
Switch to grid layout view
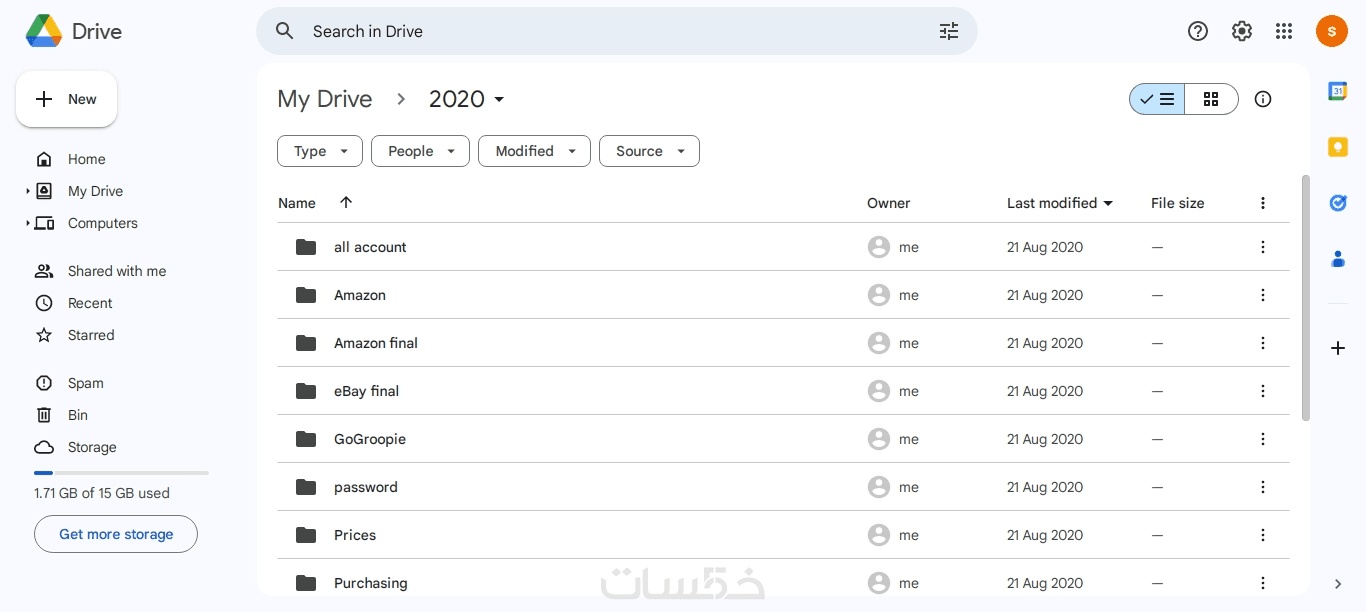[1211, 99]
